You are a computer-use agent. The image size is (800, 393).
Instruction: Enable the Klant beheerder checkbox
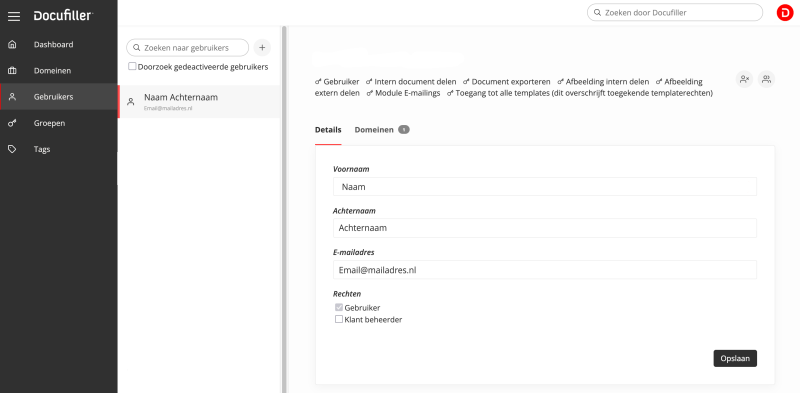coord(339,319)
